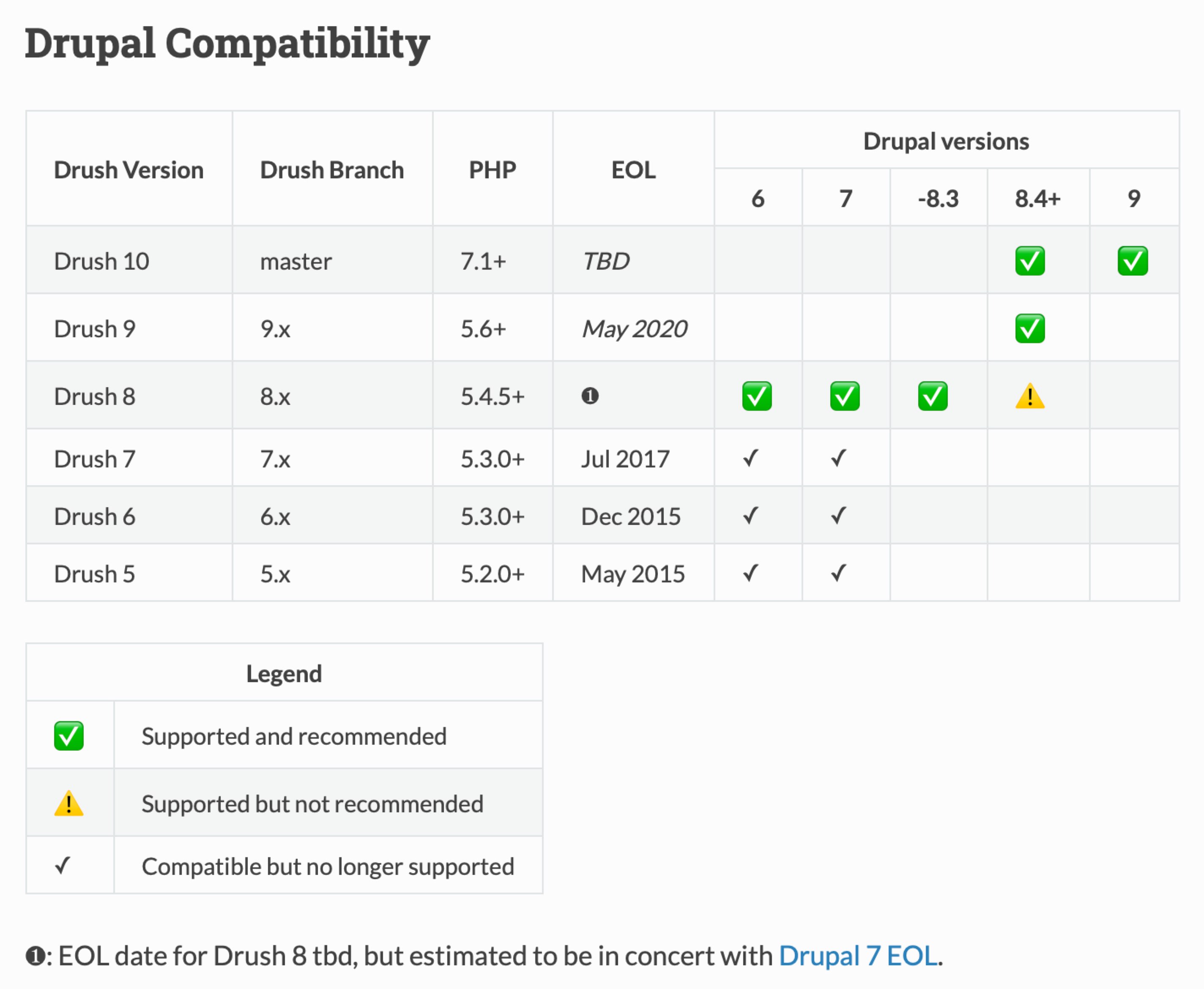Viewport: 1204px width, 989px height.
Task: Click the May 2020 EOL cell
Action: tap(634, 329)
